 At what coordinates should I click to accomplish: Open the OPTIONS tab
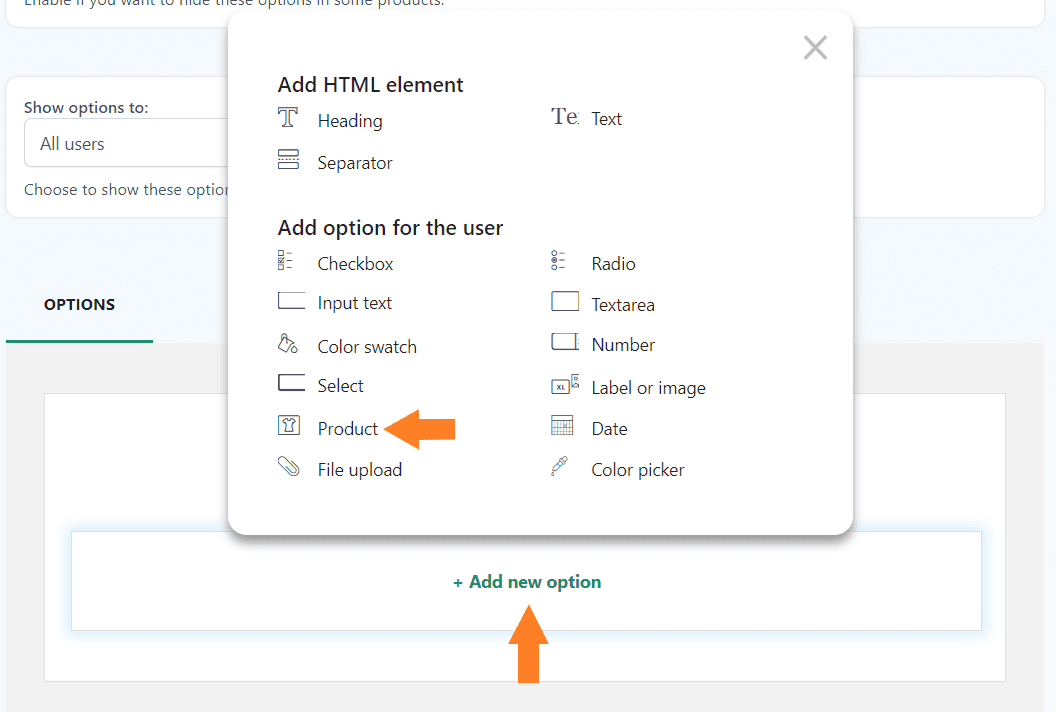pos(79,304)
